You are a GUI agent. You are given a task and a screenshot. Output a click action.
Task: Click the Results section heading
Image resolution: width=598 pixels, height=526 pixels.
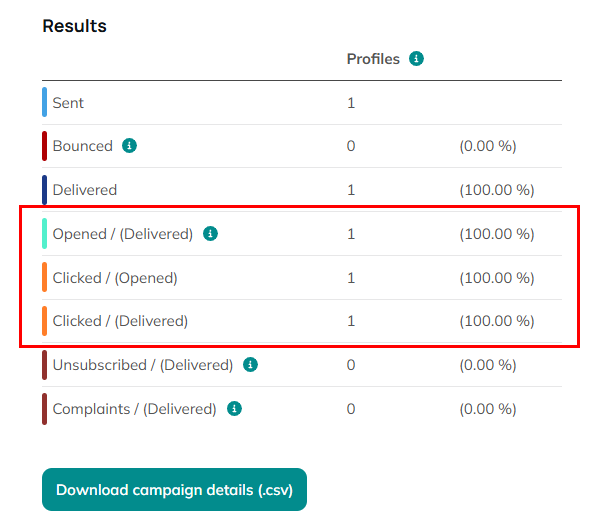tap(75, 26)
